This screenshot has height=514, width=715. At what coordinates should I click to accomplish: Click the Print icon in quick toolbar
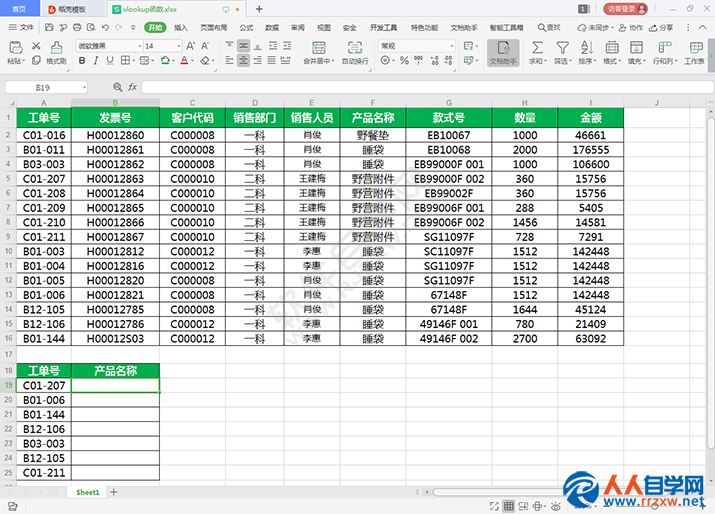(77, 27)
